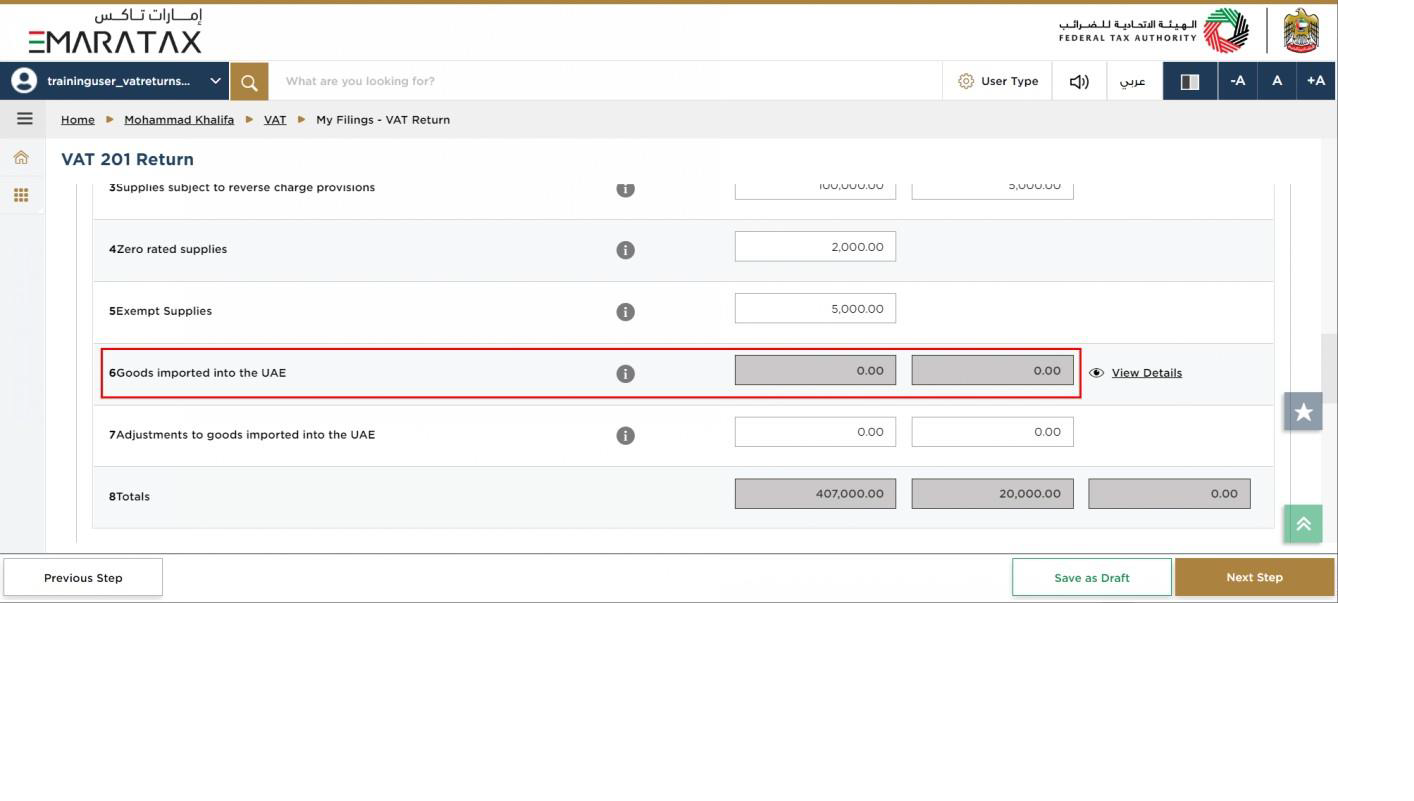The width and height of the screenshot is (1414, 801).
Task: Jump to top with double-chevron button
Action: coord(1303,524)
